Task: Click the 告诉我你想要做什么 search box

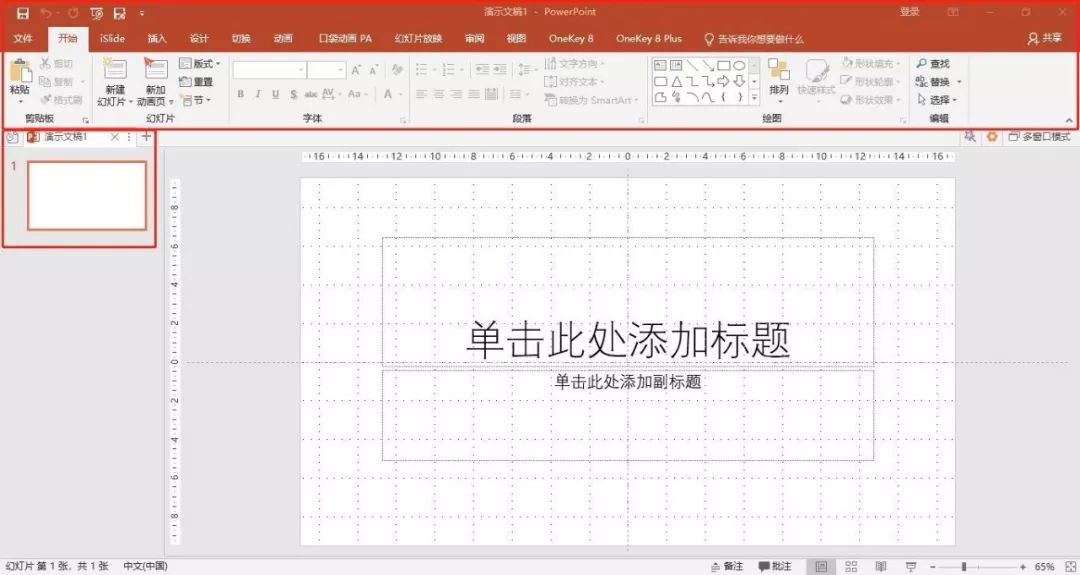Action: [x=754, y=39]
